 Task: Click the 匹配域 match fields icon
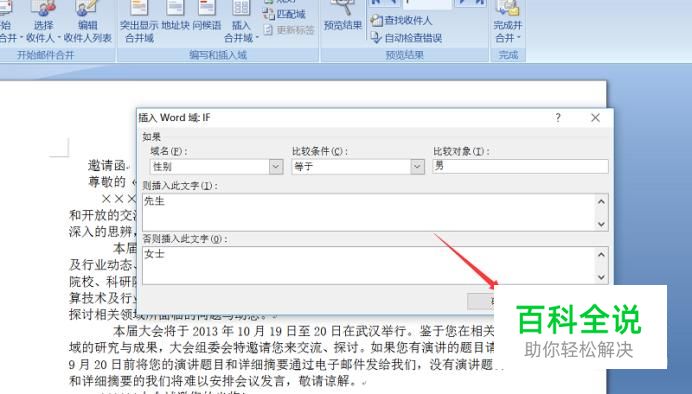[x=284, y=14]
